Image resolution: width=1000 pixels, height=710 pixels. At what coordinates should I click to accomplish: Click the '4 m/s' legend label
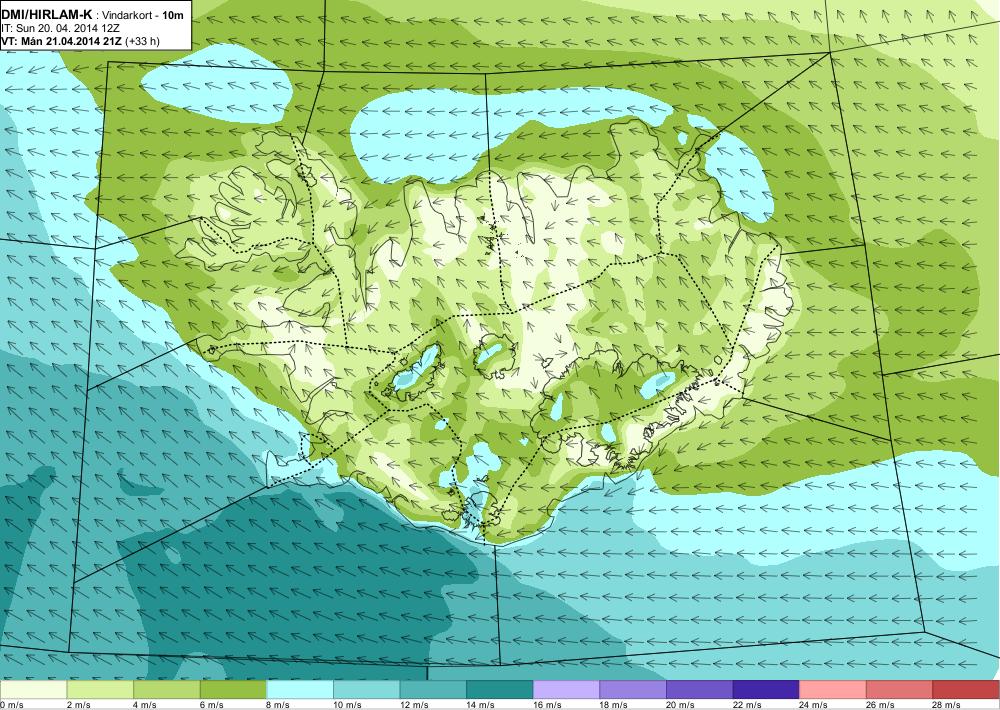[x=145, y=705]
